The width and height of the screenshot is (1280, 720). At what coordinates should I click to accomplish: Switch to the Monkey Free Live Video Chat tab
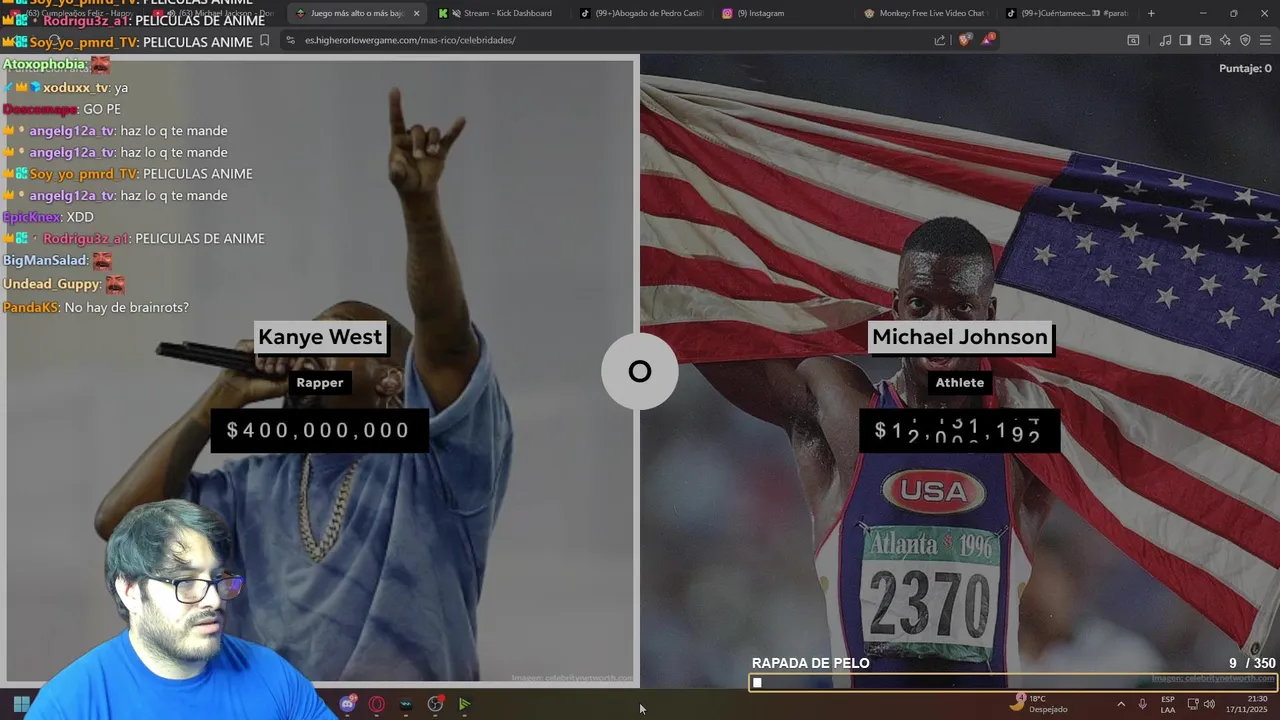pyautogui.click(x=926, y=13)
